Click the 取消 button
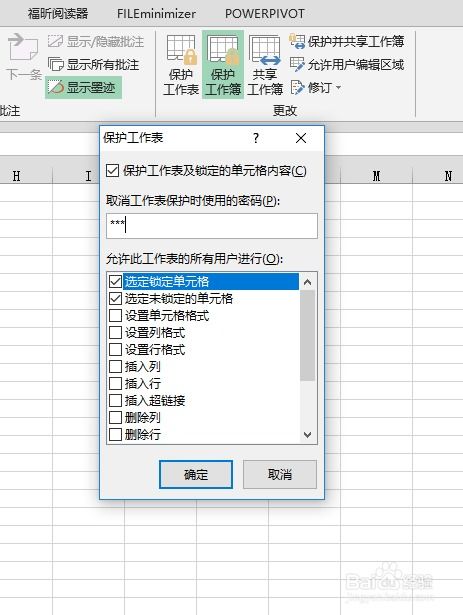This screenshot has height=615, width=463. 280,475
